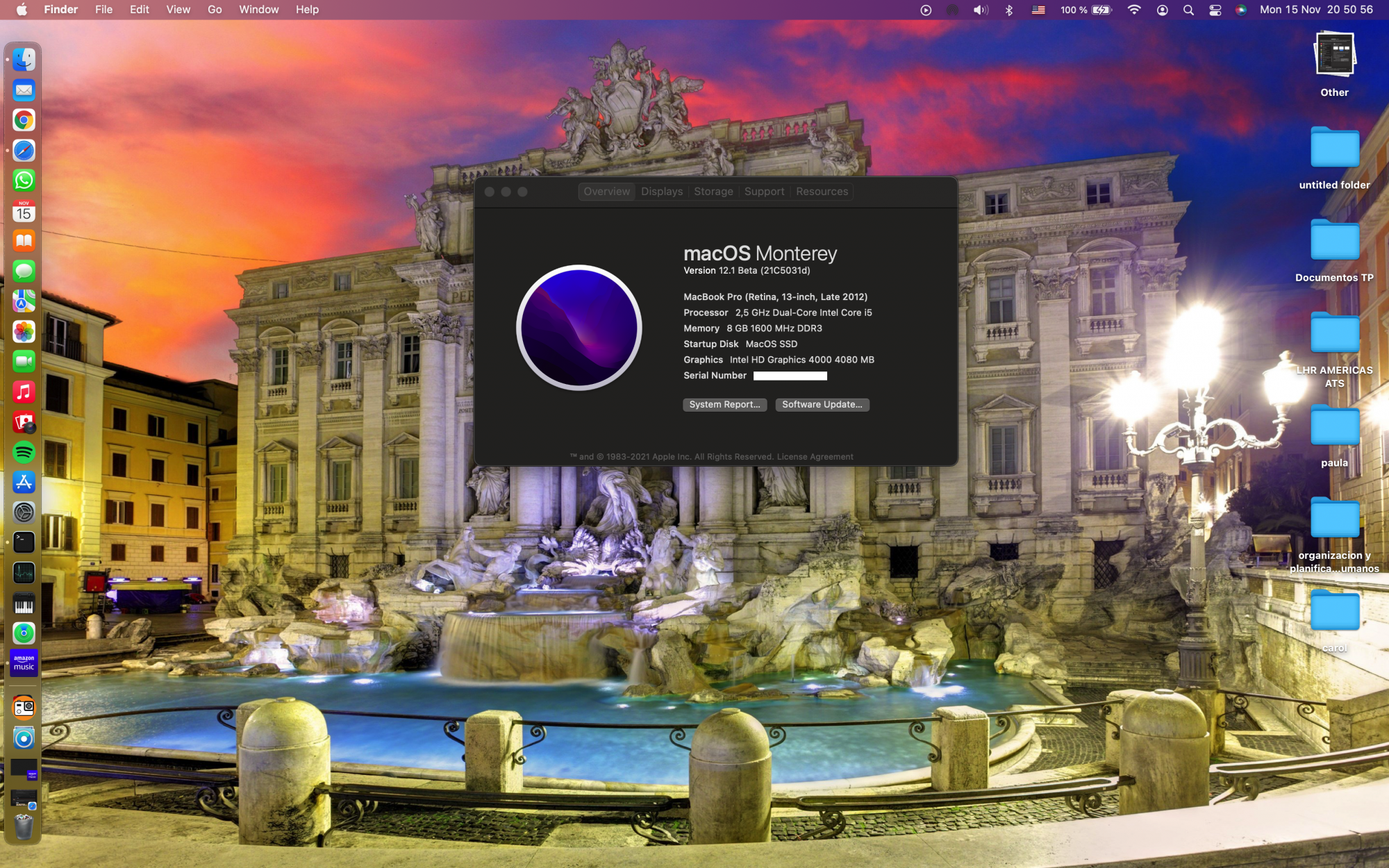Open WhatsApp from the dock
The height and width of the screenshot is (868, 1389).
[x=24, y=181]
